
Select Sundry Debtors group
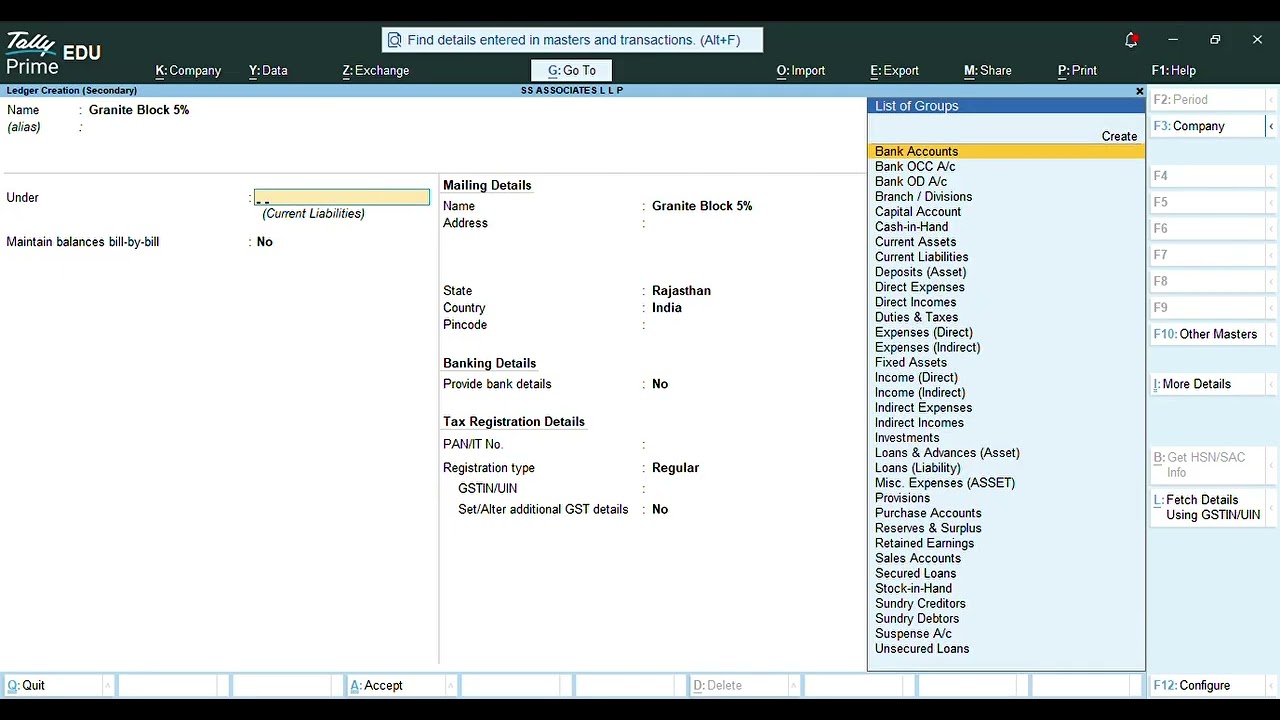click(x=1006, y=618)
